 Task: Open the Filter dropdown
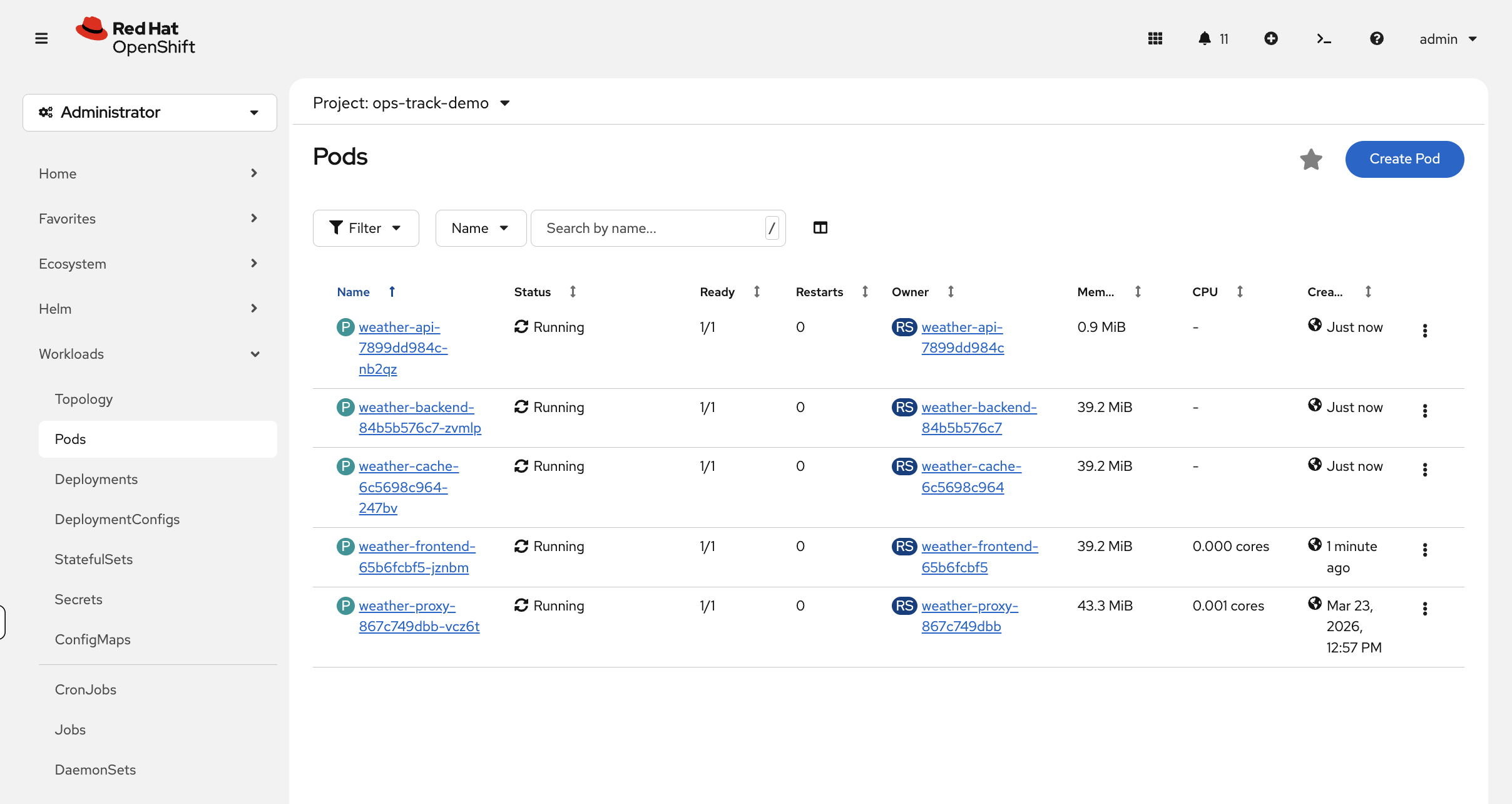point(365,228)
